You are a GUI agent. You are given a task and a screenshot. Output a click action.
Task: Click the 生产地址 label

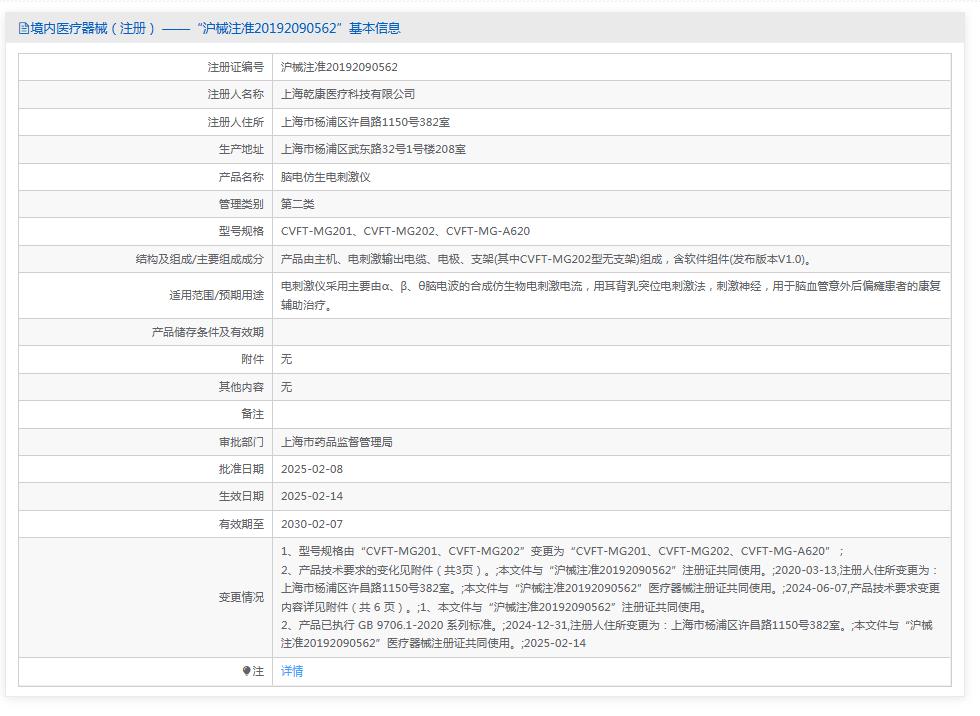(x=241, y=149)
